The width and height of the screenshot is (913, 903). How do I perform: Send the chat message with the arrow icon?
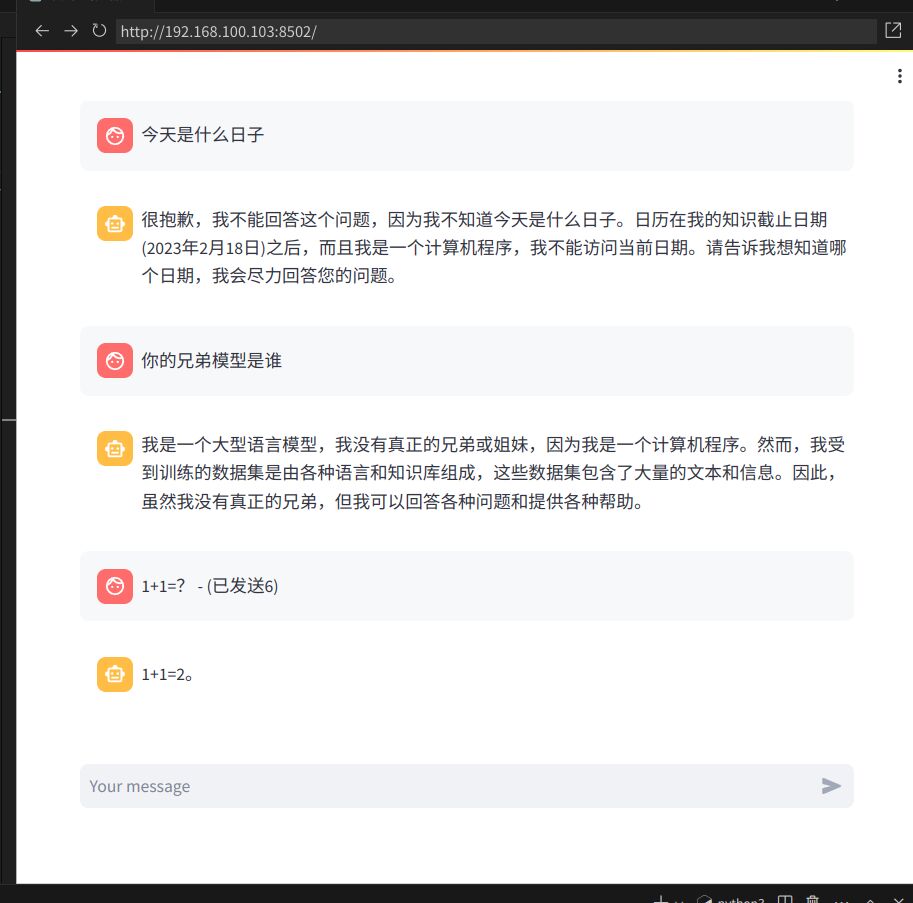[831, 786]
